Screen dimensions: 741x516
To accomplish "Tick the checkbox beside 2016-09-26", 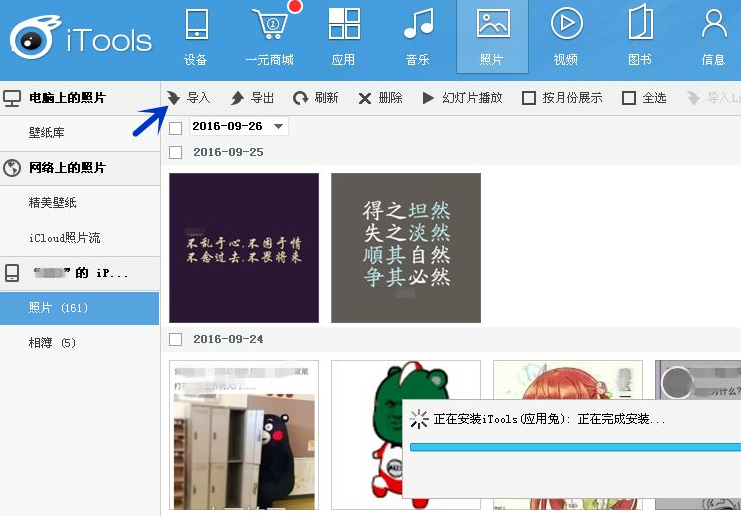I will (176, 128).
